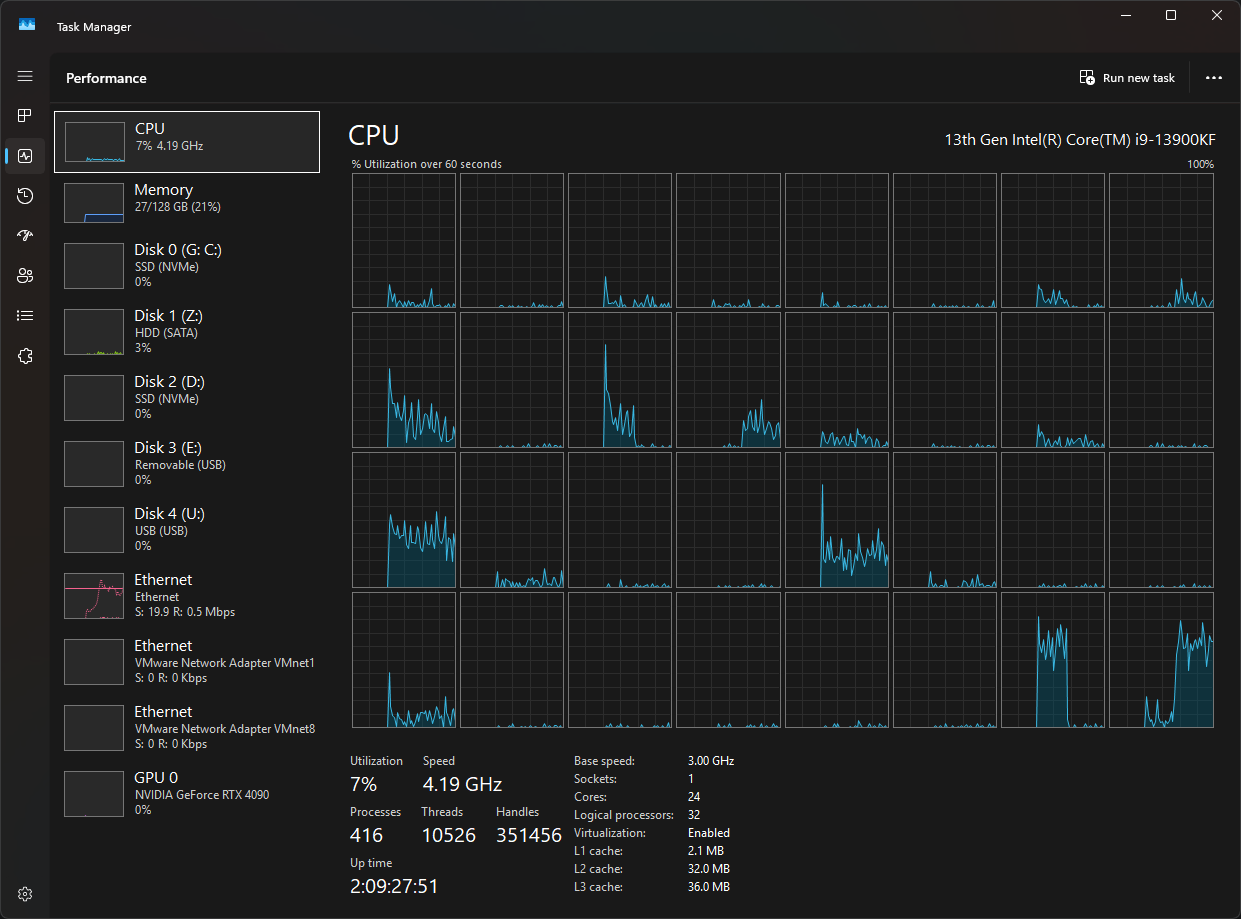Click the 2:09:27:51 up time value
This screenshot has height=919, width=1241.
(394, 886)
